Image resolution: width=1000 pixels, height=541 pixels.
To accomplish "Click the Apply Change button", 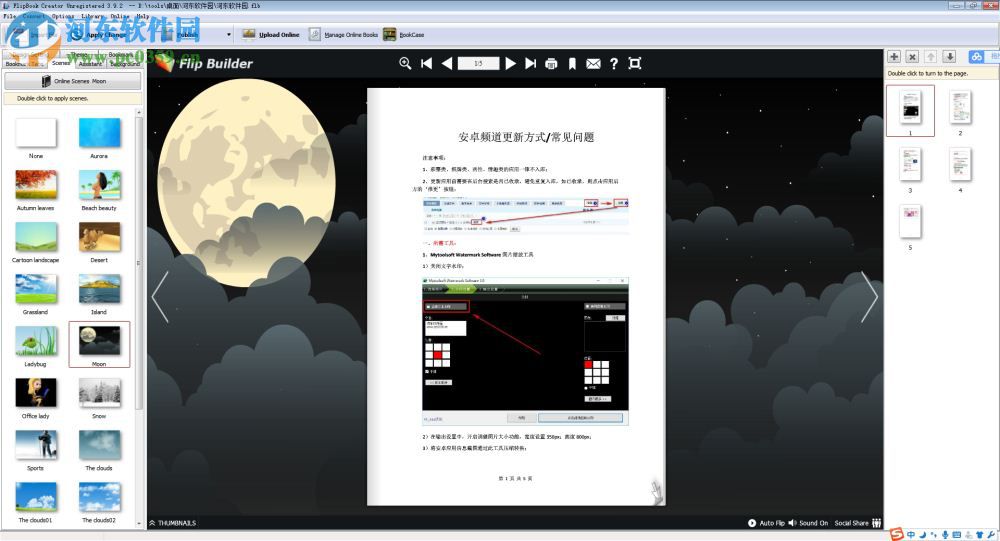I will coord(99,34).
